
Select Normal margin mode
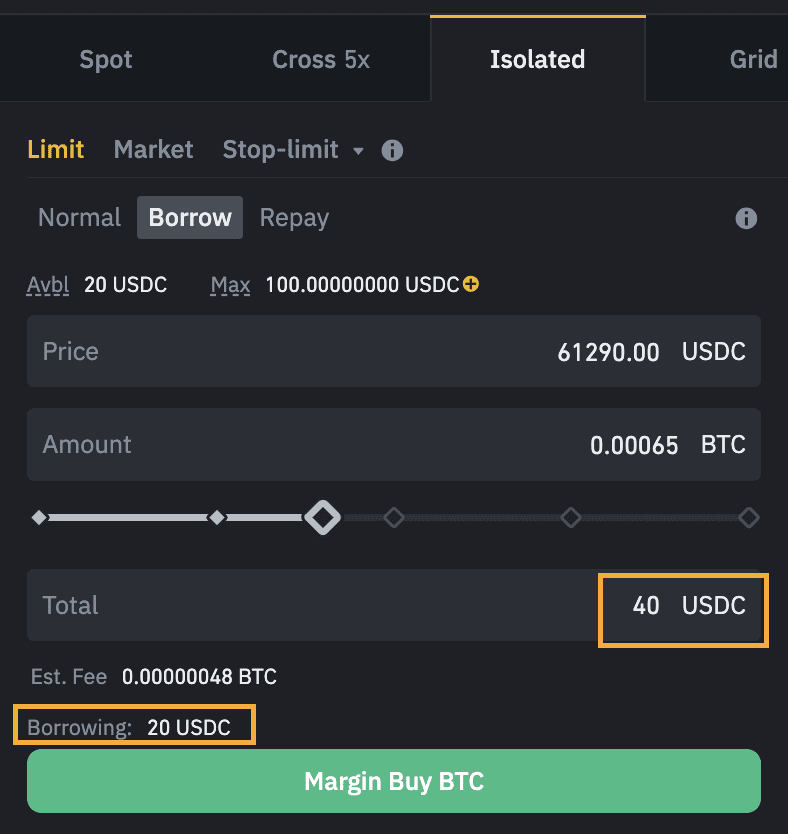(79, 218)
